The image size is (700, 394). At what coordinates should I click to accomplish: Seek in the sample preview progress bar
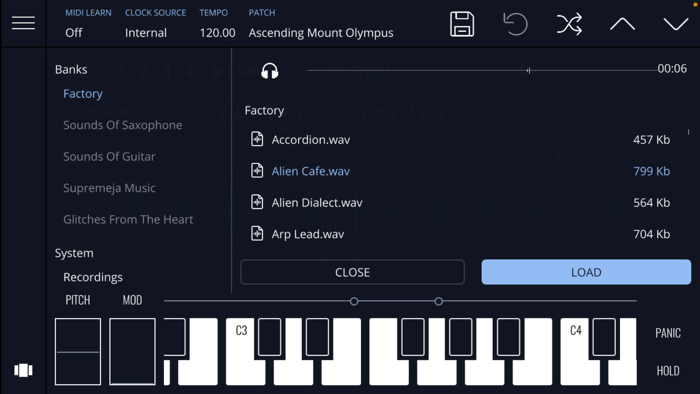(482, 71)
